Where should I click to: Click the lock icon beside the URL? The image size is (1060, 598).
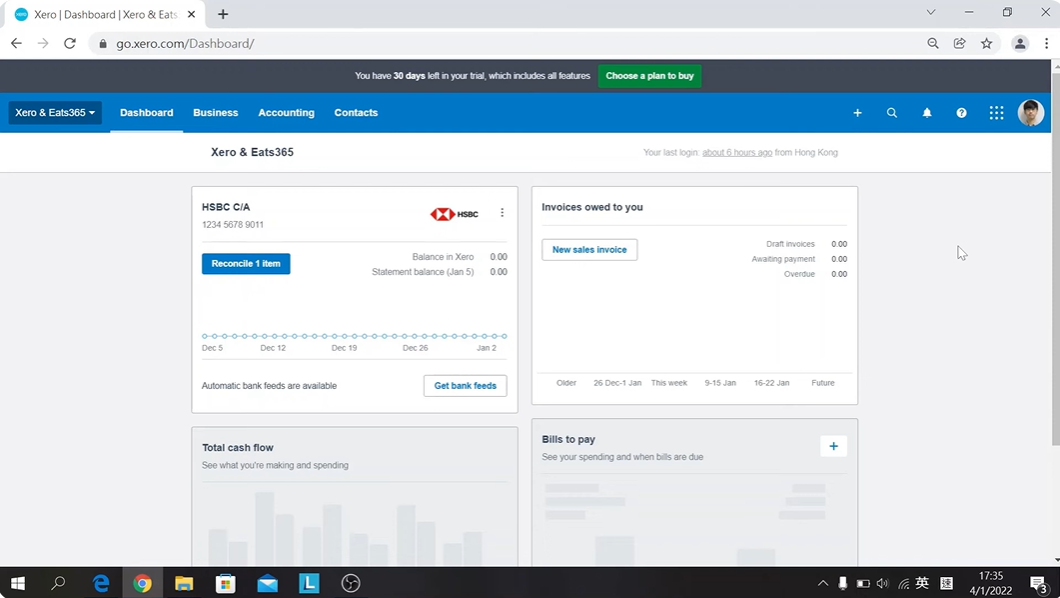pyautogui.click(x=103, y=43)
